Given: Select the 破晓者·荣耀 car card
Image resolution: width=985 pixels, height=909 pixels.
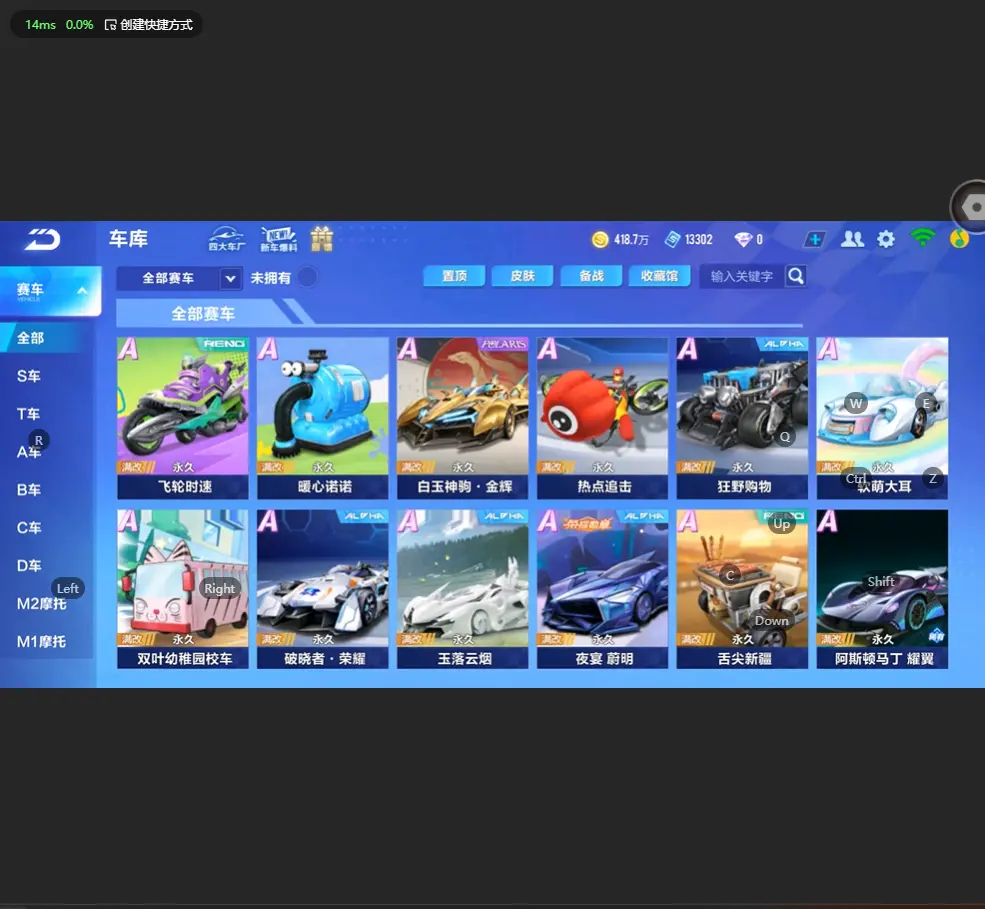Looking at the screenshot, I should click(x=323, y=589).
